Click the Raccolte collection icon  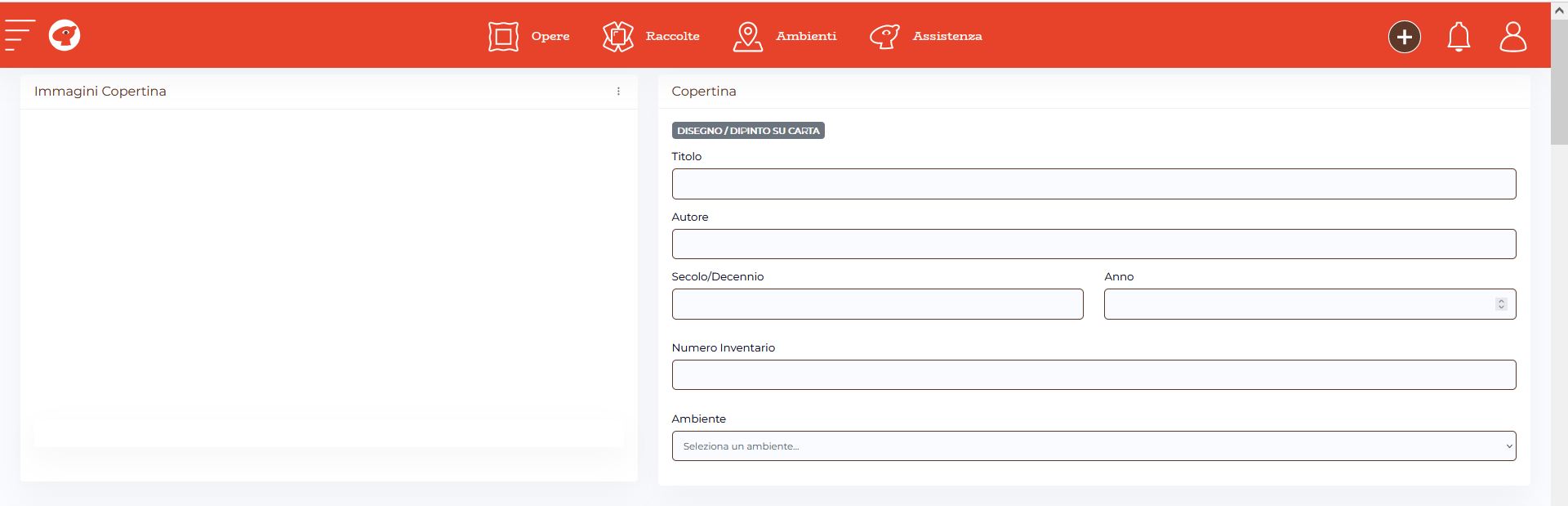(x=618, y=37)
